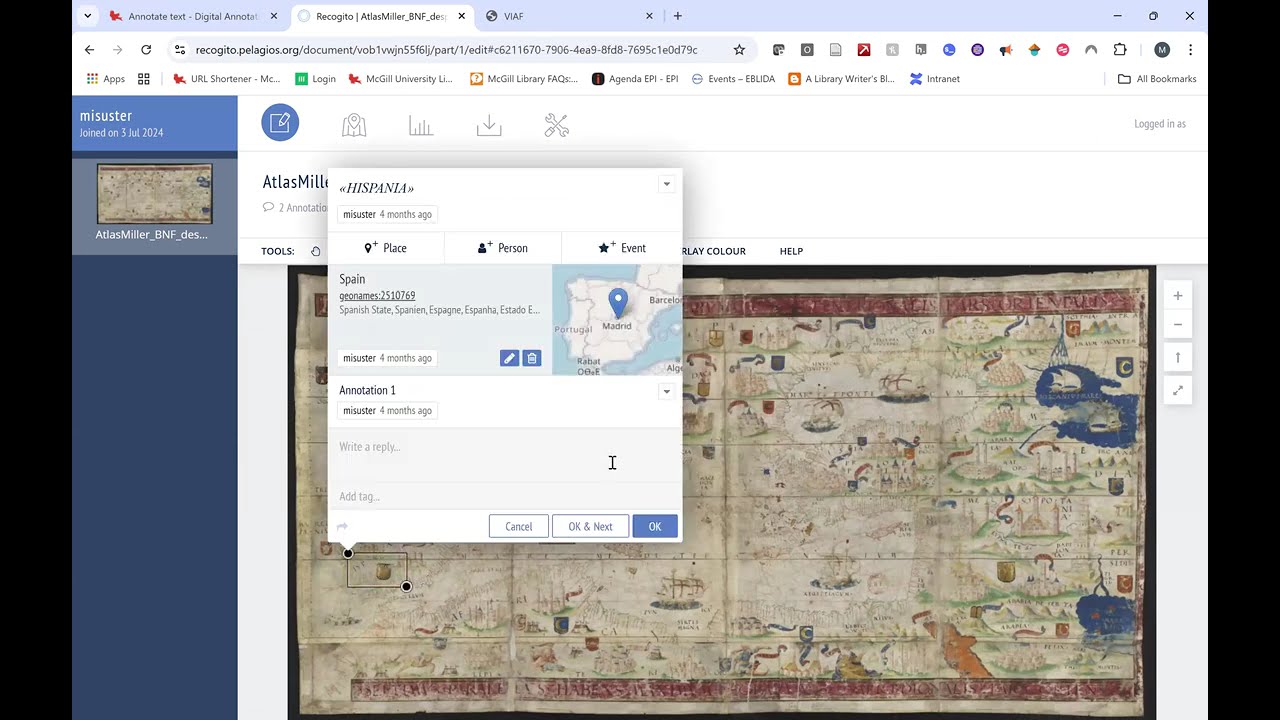The image size is (1280, 720).
Task: Open the geonames:2510769 link
Action: point(377,296)
